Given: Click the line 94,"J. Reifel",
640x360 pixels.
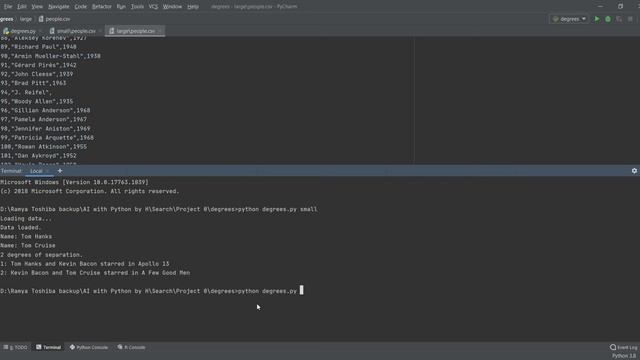Looking at the screenshot, I should click(26, 92).
